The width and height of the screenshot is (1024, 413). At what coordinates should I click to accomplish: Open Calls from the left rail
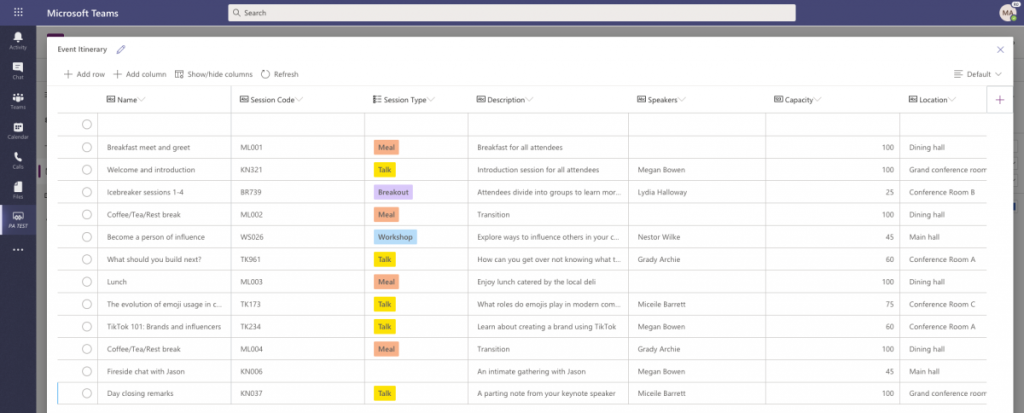(x=18, y=159)
